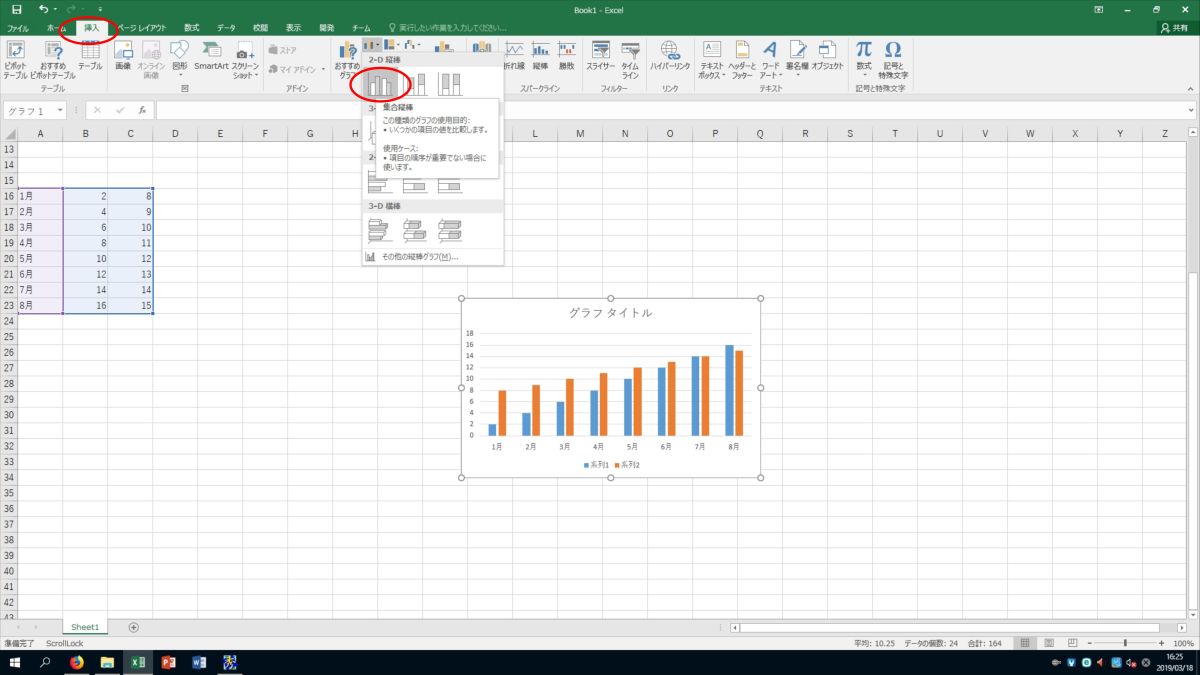The height and width of the screenshot is (675, 1200).
Task: Switch to the 校閲 tab
Action: (x=260, y=29)
